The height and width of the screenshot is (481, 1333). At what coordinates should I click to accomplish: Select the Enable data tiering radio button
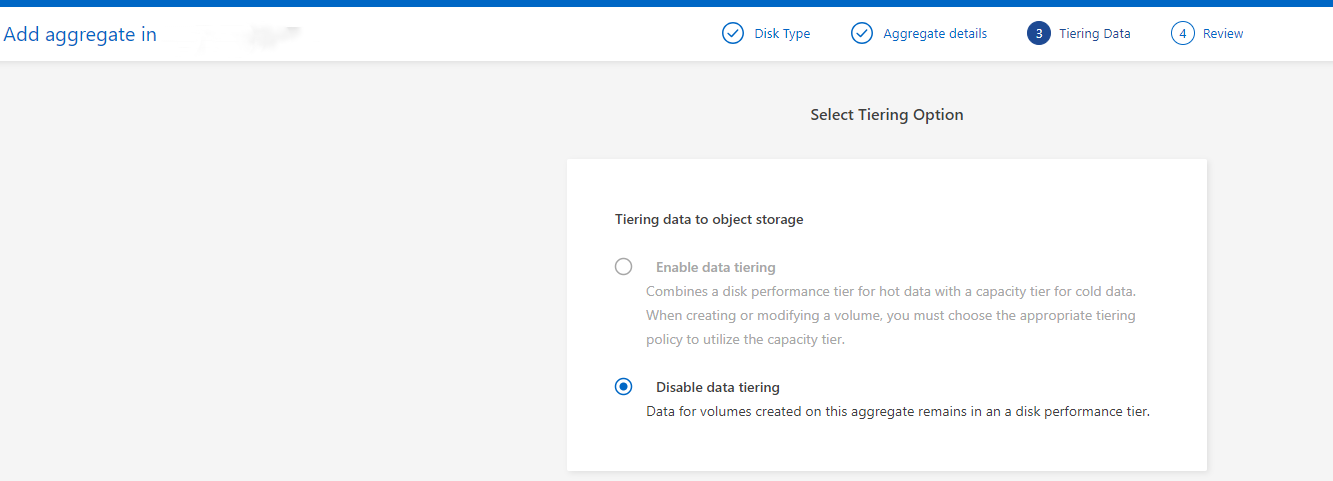pos(623,267)
